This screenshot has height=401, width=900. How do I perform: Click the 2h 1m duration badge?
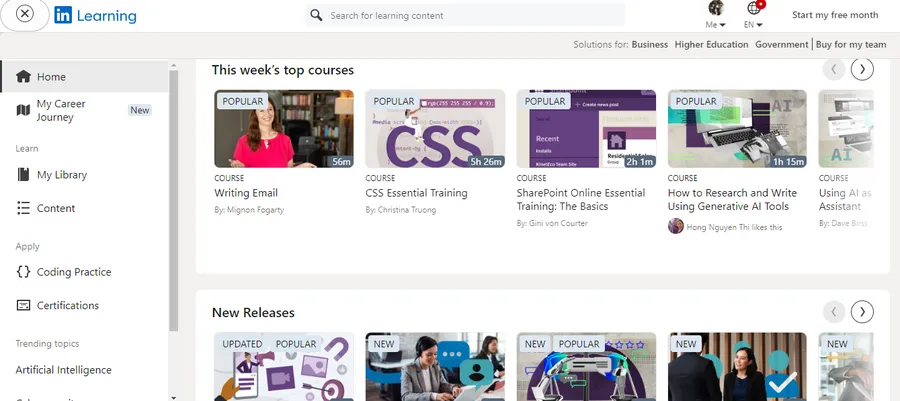pos(639,162)
